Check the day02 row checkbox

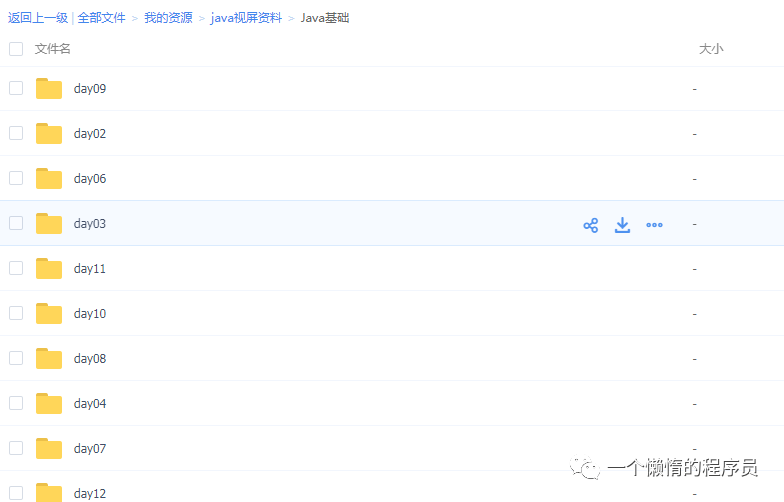16,133
